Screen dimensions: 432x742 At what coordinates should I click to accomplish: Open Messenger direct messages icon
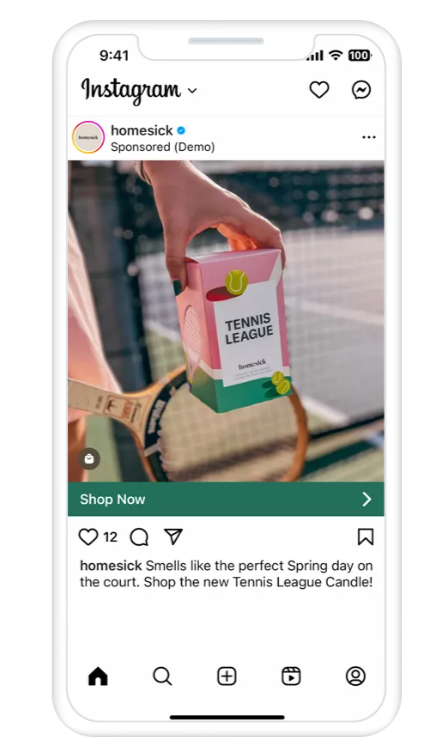361,90
